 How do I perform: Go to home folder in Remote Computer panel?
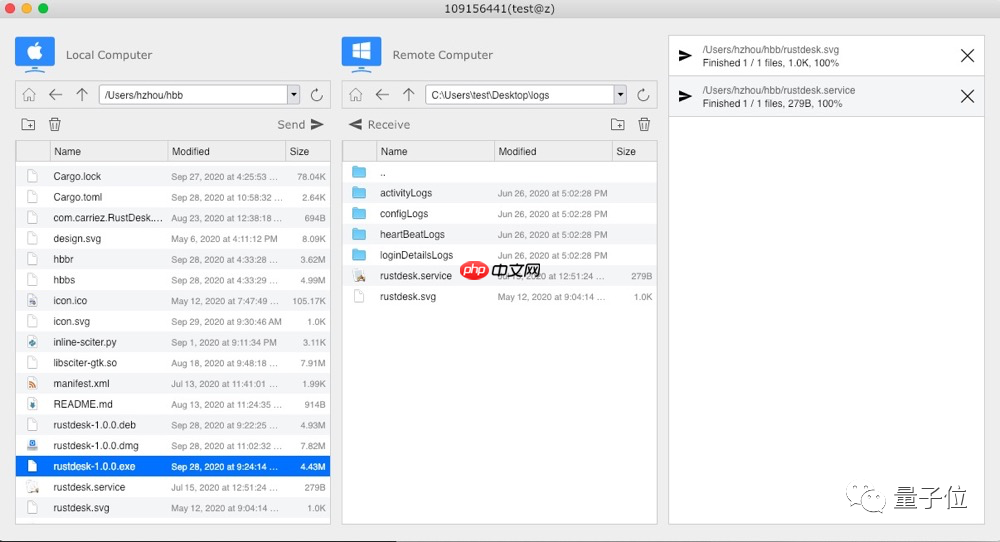355,95
